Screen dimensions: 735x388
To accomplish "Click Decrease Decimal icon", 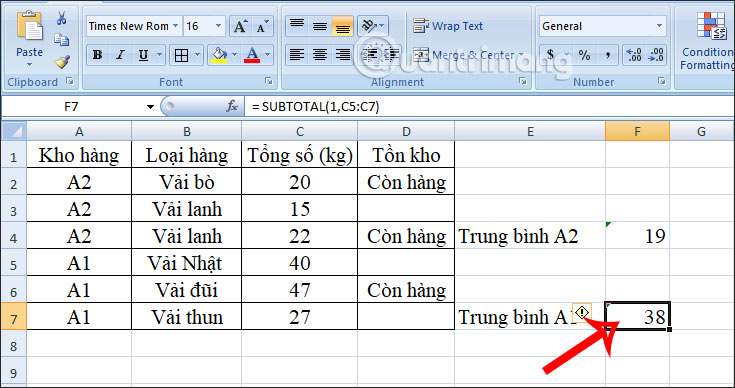I will [x=655, y=55].
